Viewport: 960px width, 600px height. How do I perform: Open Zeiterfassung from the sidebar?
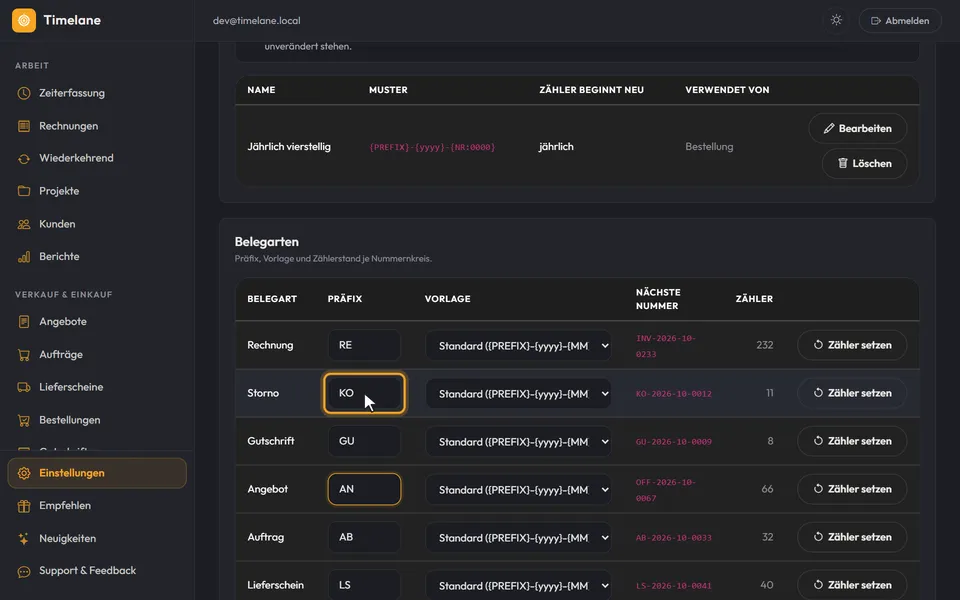(97, 93)
